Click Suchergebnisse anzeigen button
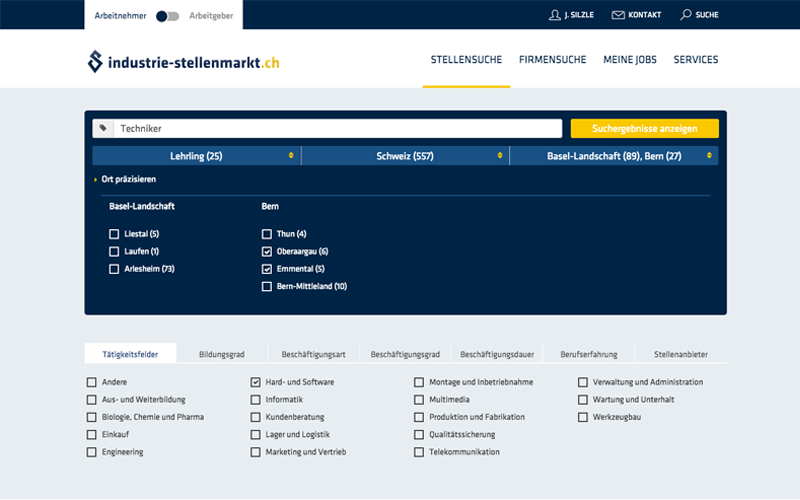The width and height of the screenshot is (800, 500). click(644, 129)
